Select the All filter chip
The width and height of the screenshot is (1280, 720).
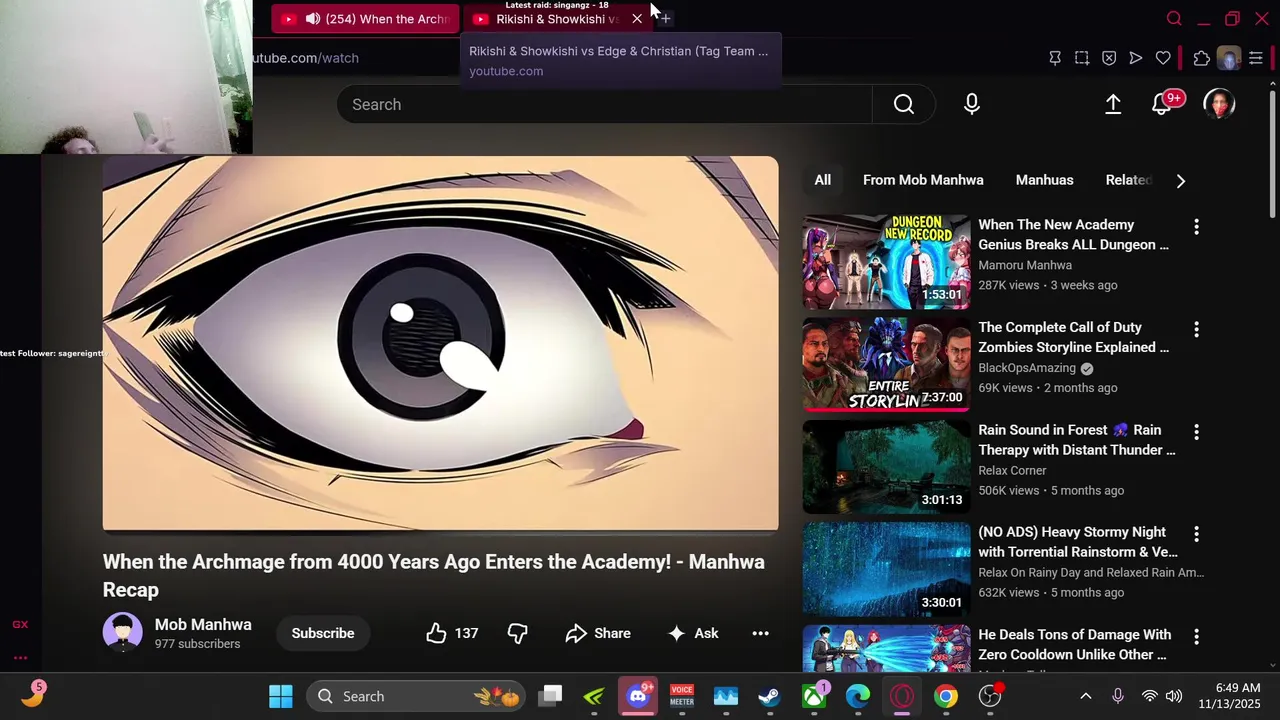822,180
